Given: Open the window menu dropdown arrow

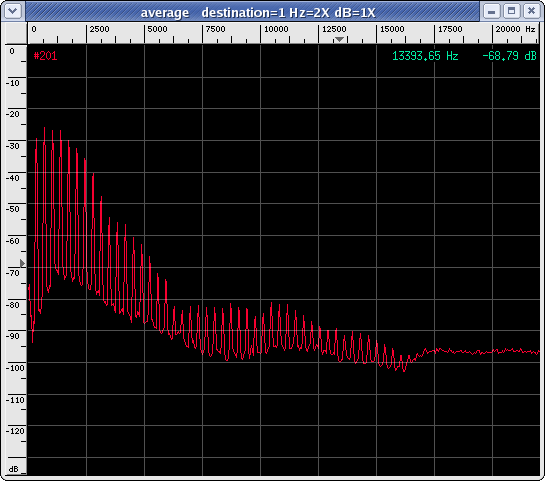Looking at the screenshot, I should pos(13,11).
